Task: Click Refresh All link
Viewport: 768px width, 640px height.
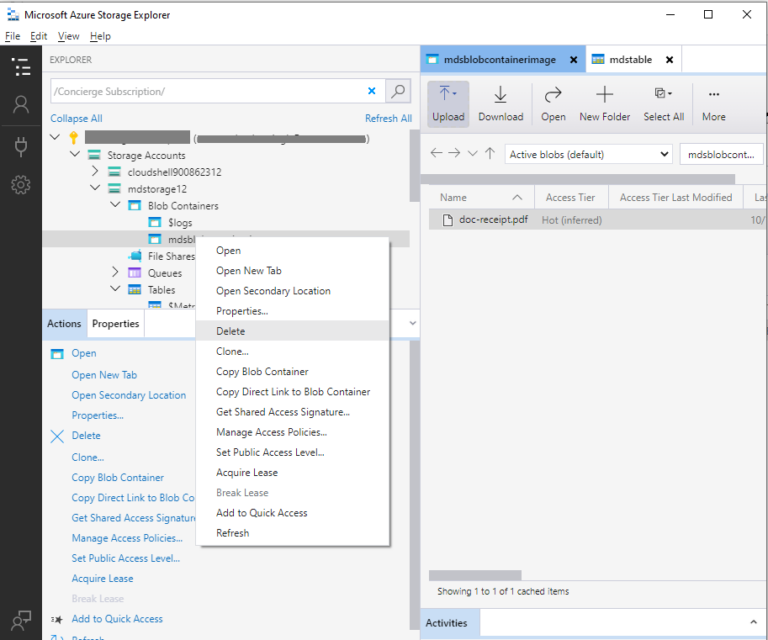Action: coord(388,119)
